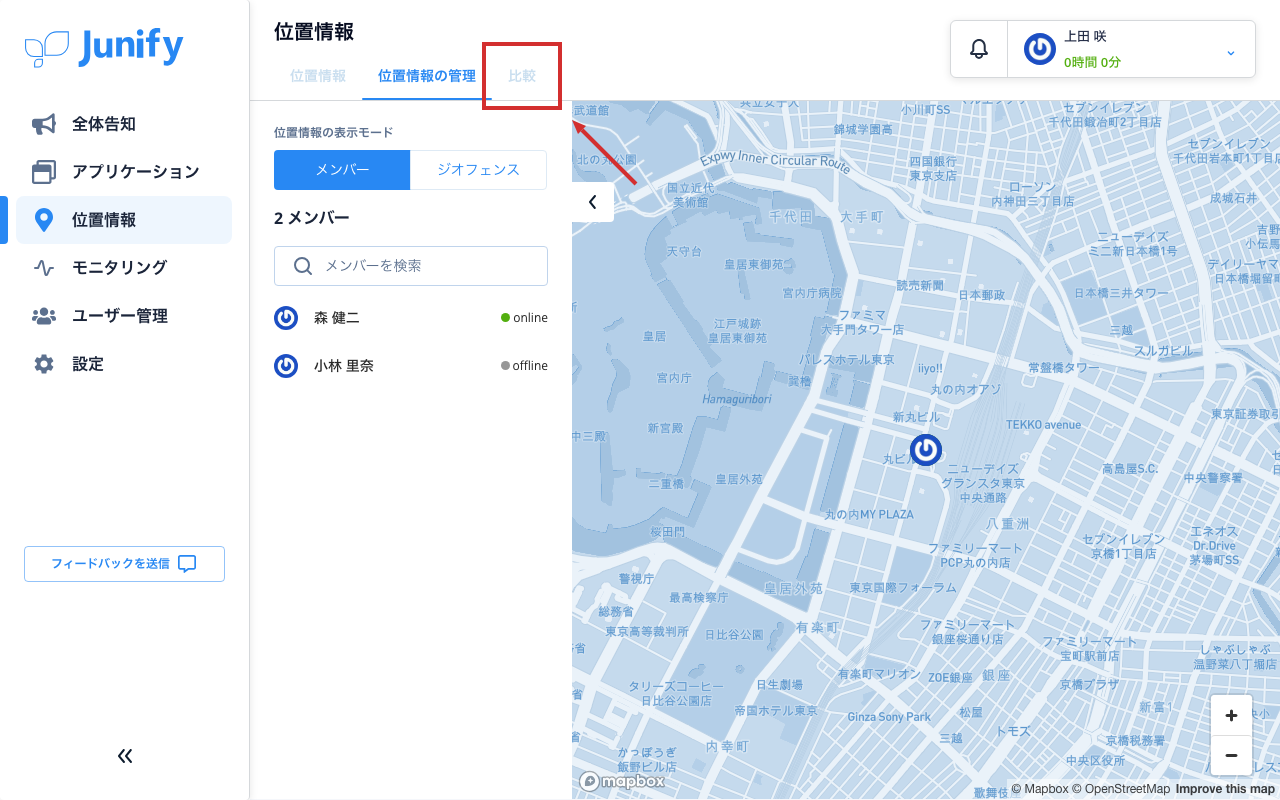Collapse the member panel with arrow
Screen dimensions: 1280x800
(x=593, y=202)
